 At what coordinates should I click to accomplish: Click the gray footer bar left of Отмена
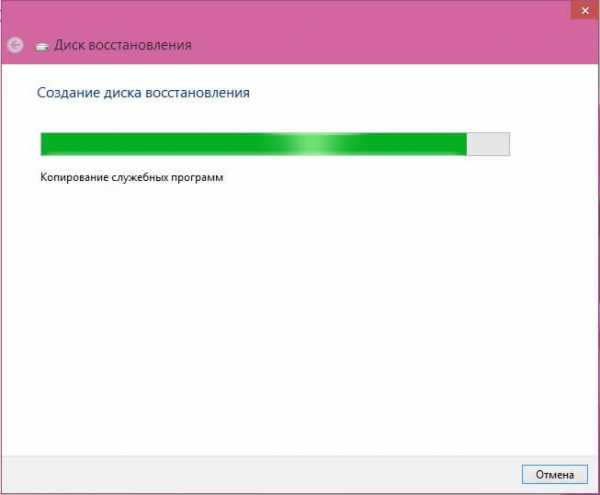pos(260,474)
